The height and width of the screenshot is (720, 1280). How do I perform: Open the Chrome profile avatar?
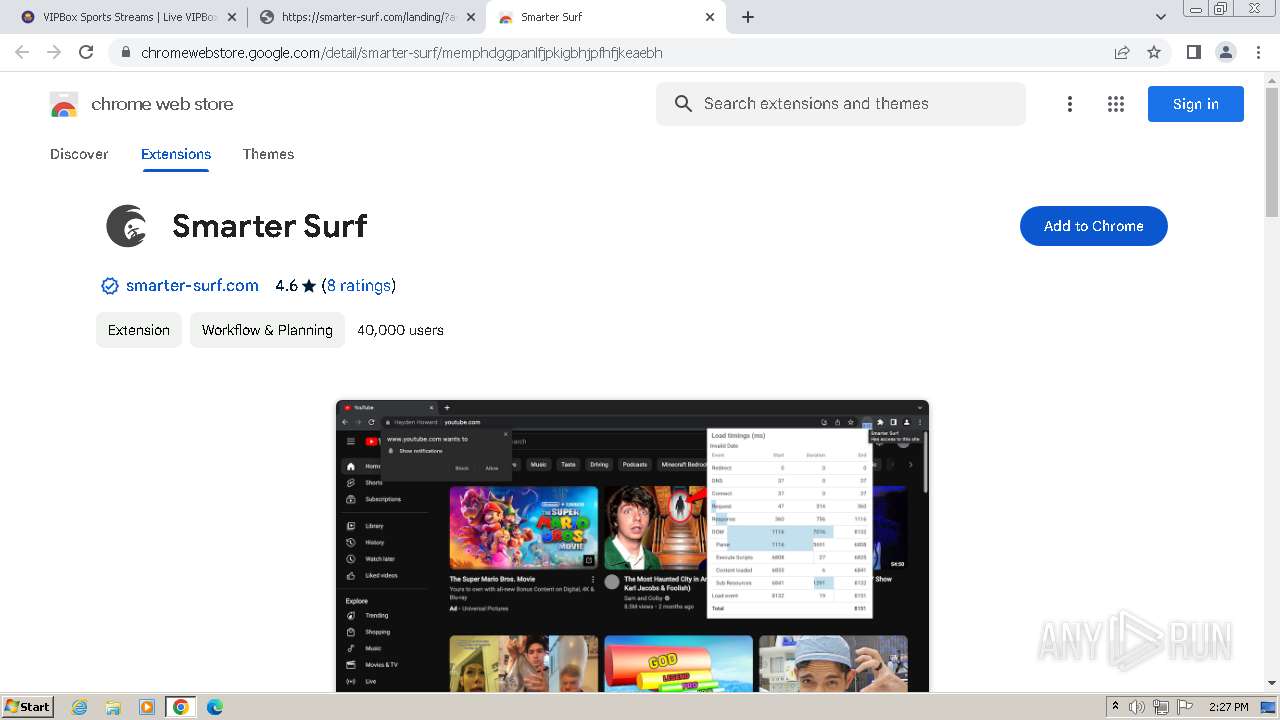point(1225,52)
